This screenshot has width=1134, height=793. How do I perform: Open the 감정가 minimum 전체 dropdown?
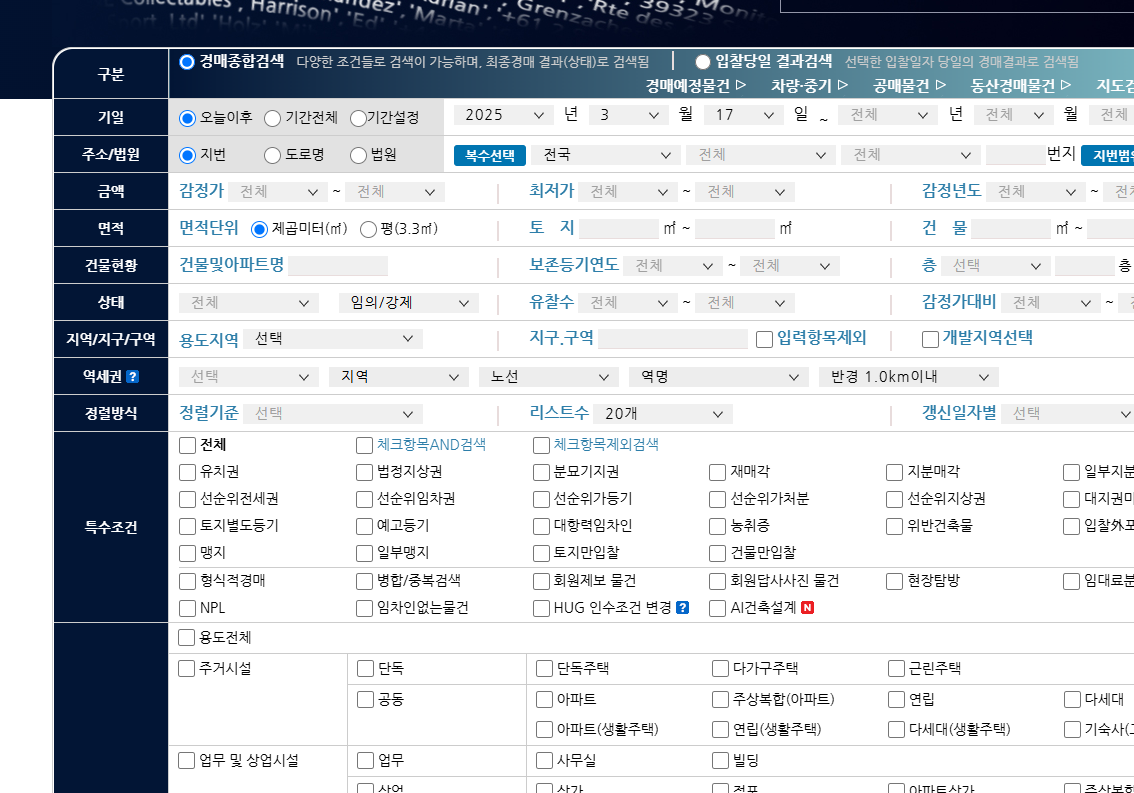click(x=278, y=192)
